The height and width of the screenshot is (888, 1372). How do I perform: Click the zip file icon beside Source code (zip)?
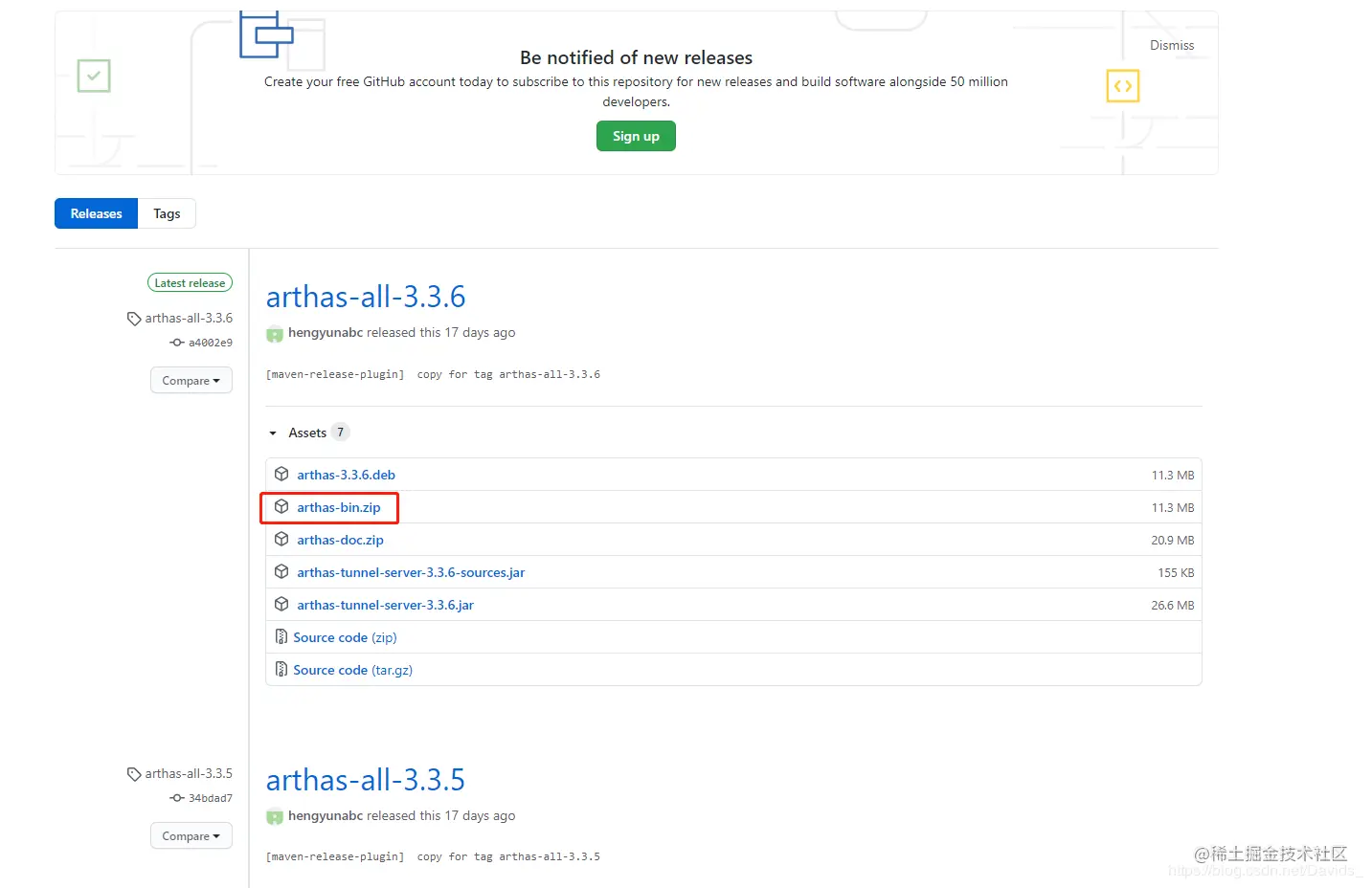pyautogui.click(x=281, y=636)
